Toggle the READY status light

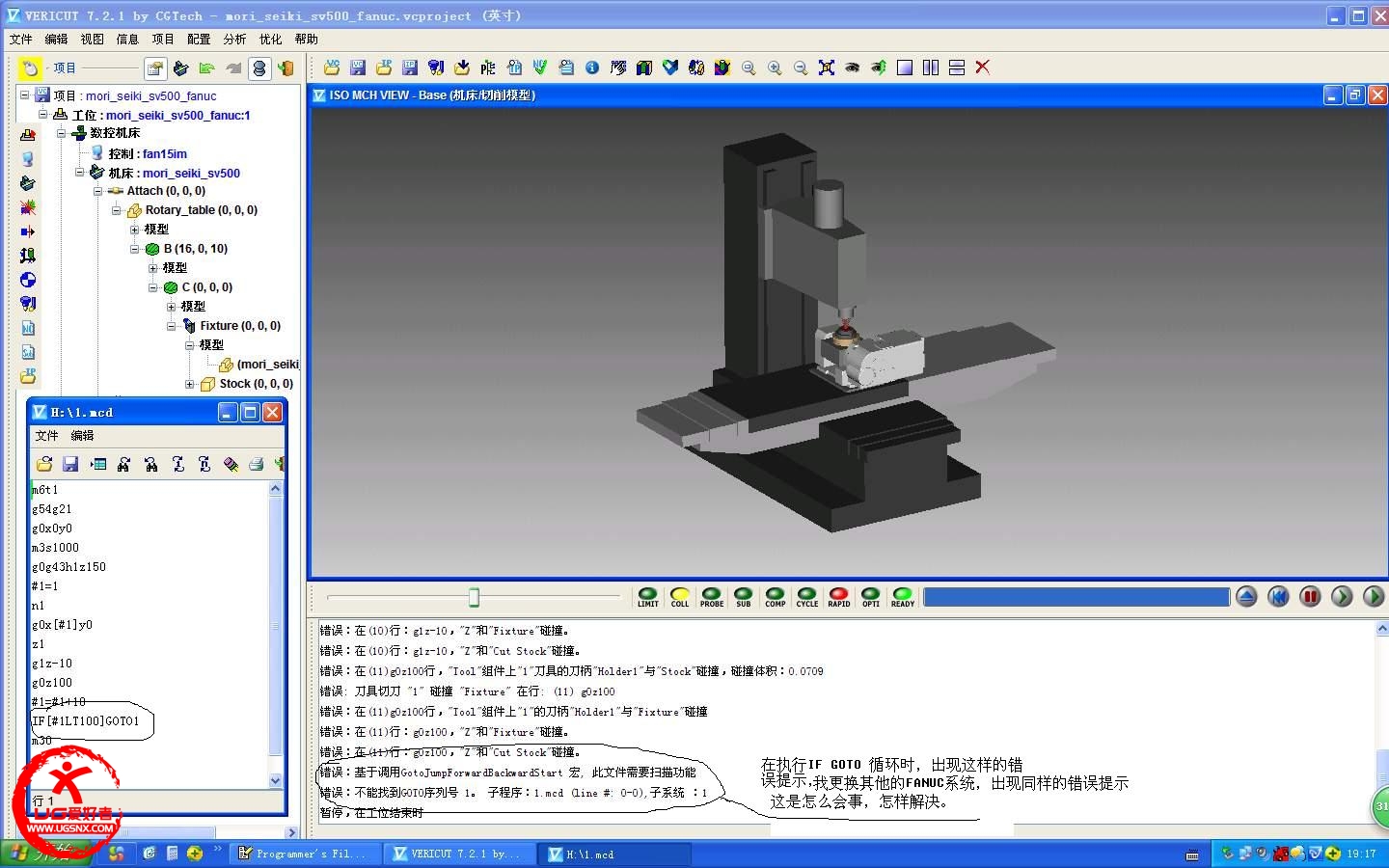pyautogui.click(x=903, y=597)
